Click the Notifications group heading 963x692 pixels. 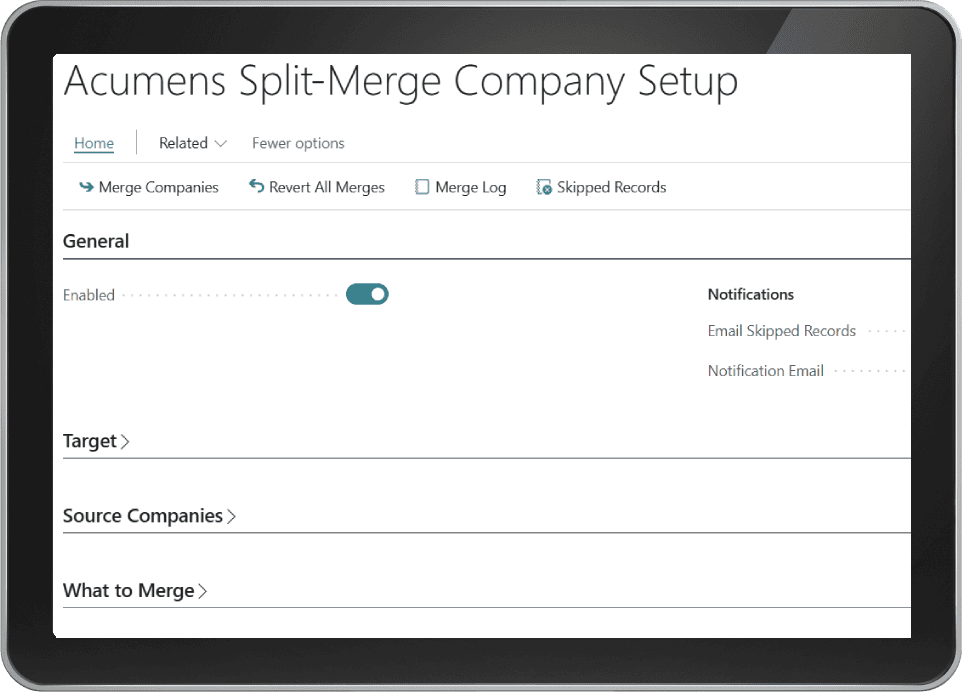pyautogui.click(x=751, y=294)
